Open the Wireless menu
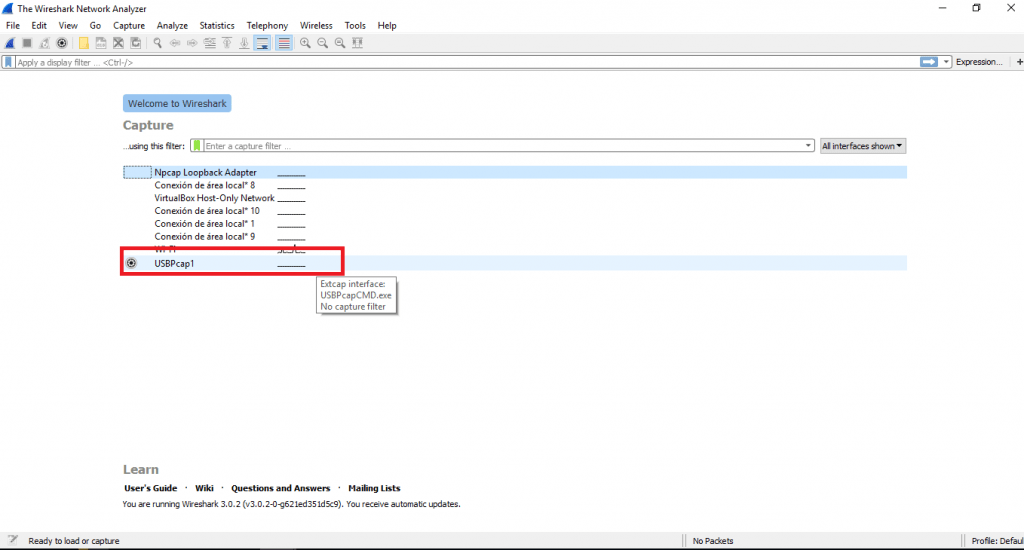Screen dimensions: 1024x550 coord(316,25)
